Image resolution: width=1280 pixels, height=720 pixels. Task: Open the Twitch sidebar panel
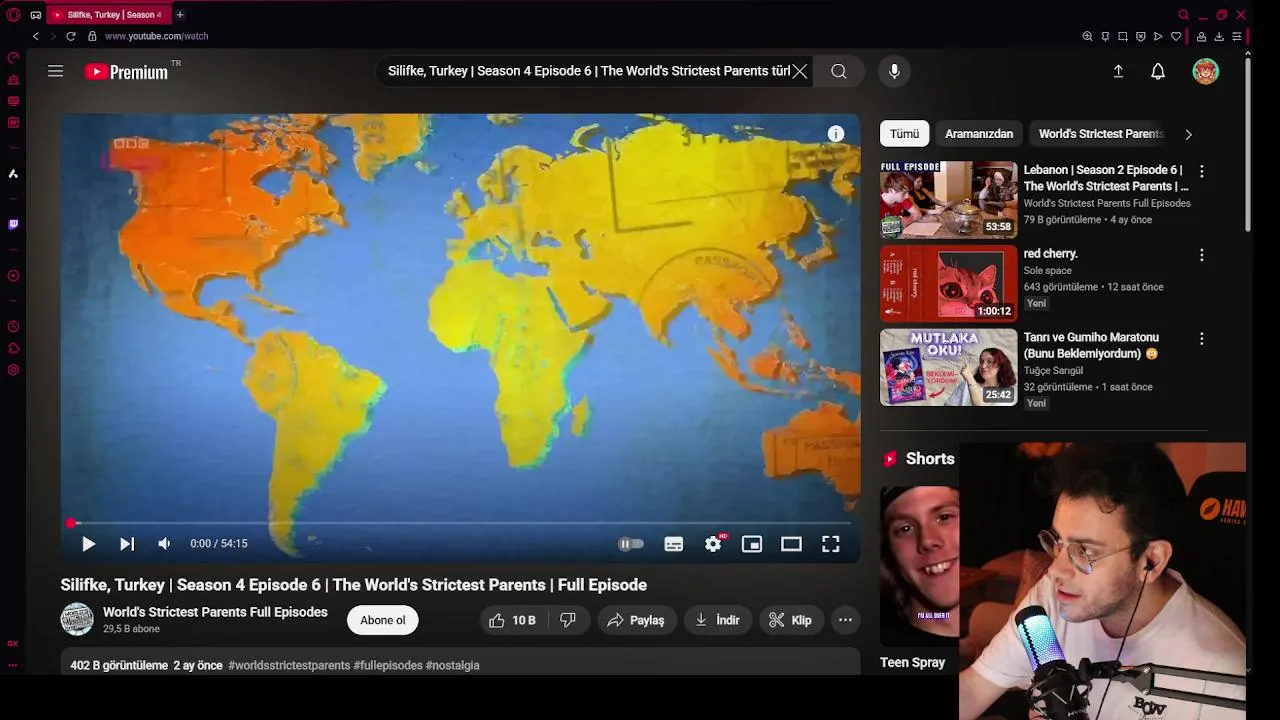(x=13, y=224)
